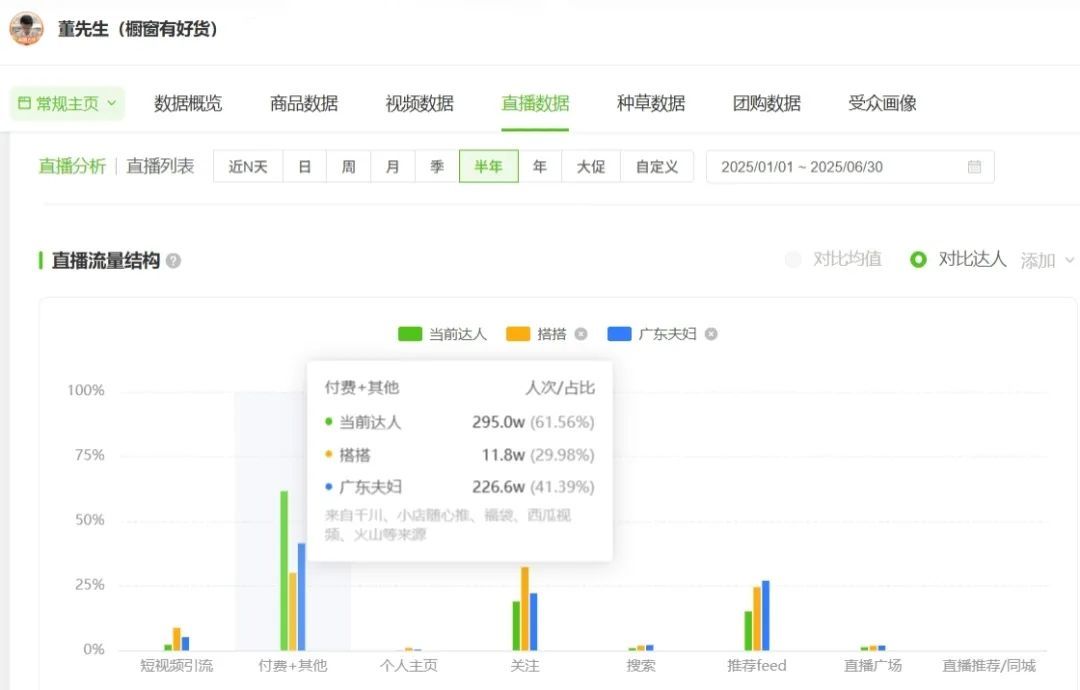Click the user avatar of 董先生
The height and width of the screenshot is (690, 1080).
(x=26, y=29)
